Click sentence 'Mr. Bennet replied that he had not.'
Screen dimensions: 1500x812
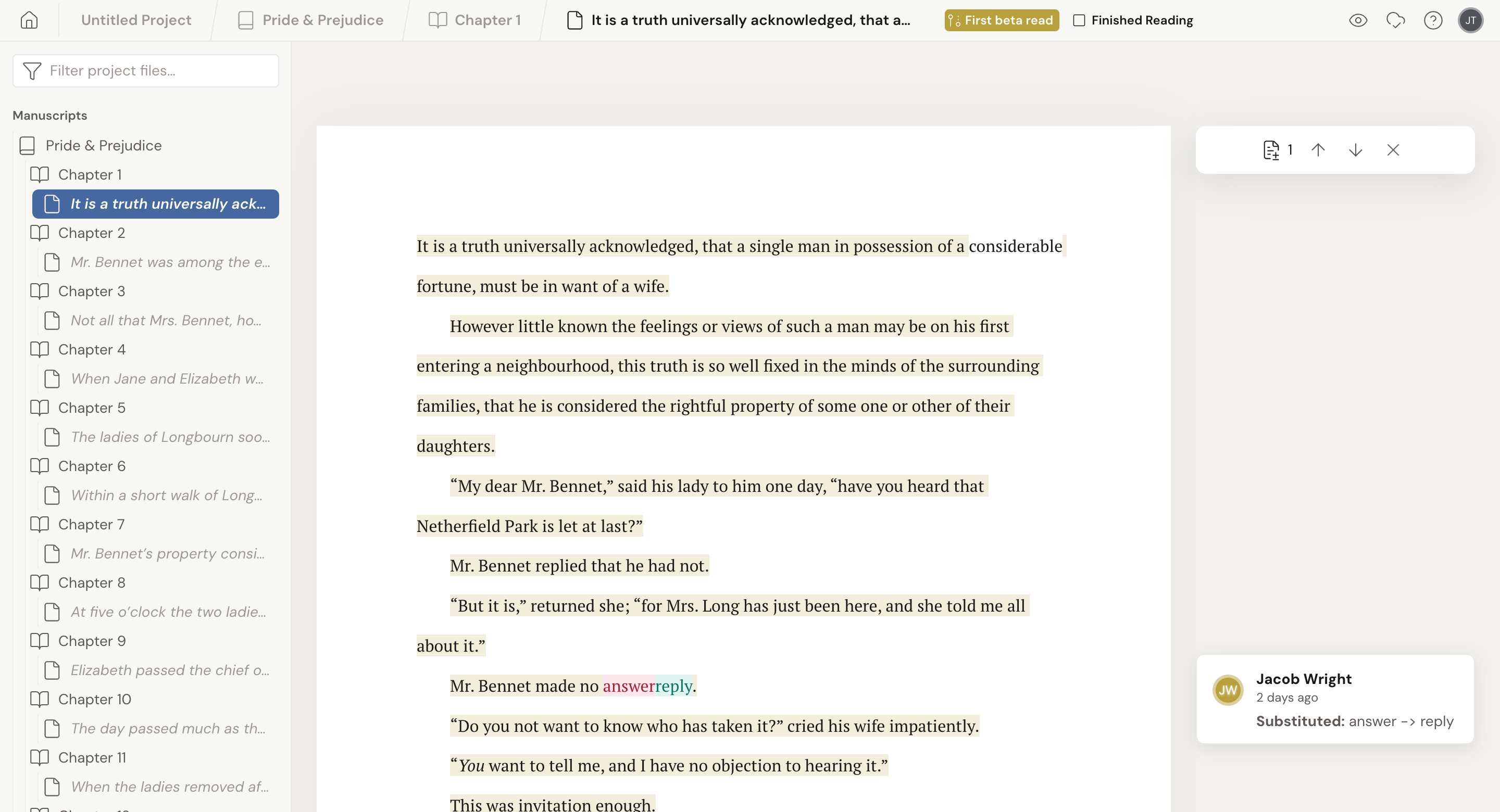point(579,565)
